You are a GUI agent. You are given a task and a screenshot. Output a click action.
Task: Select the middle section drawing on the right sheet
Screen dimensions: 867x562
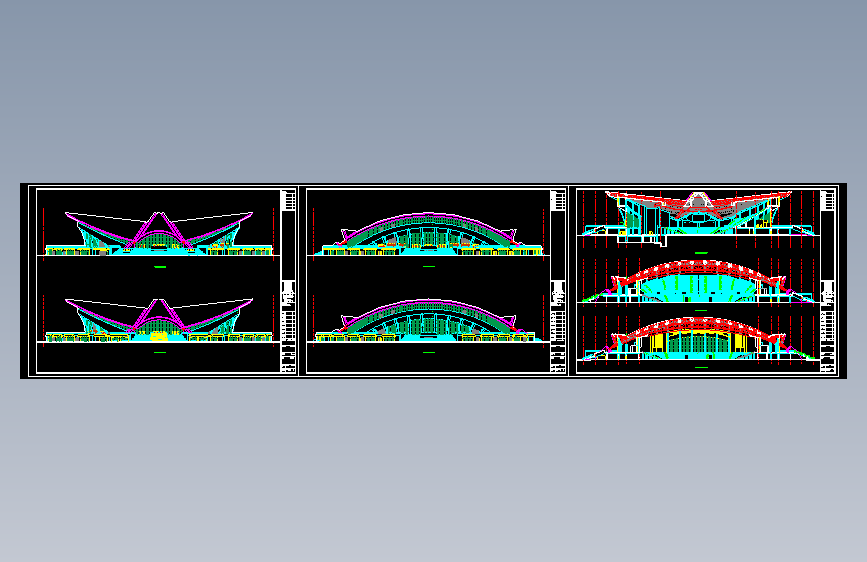click(699, 281)
